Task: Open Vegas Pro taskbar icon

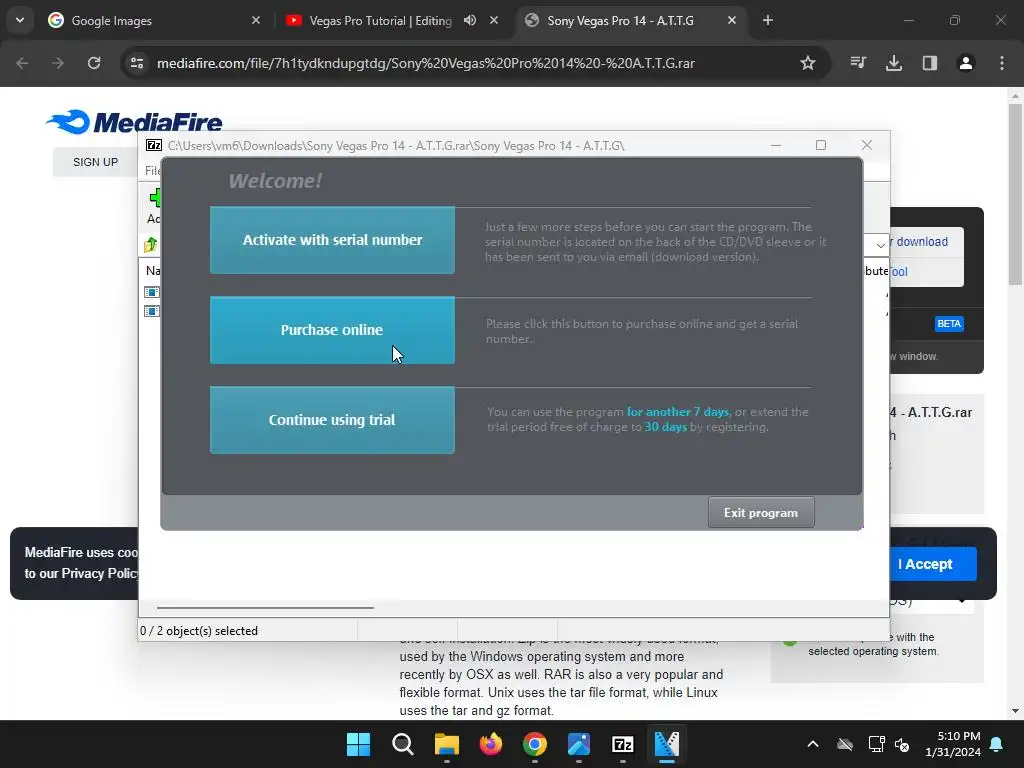Action: coord(667,744)
